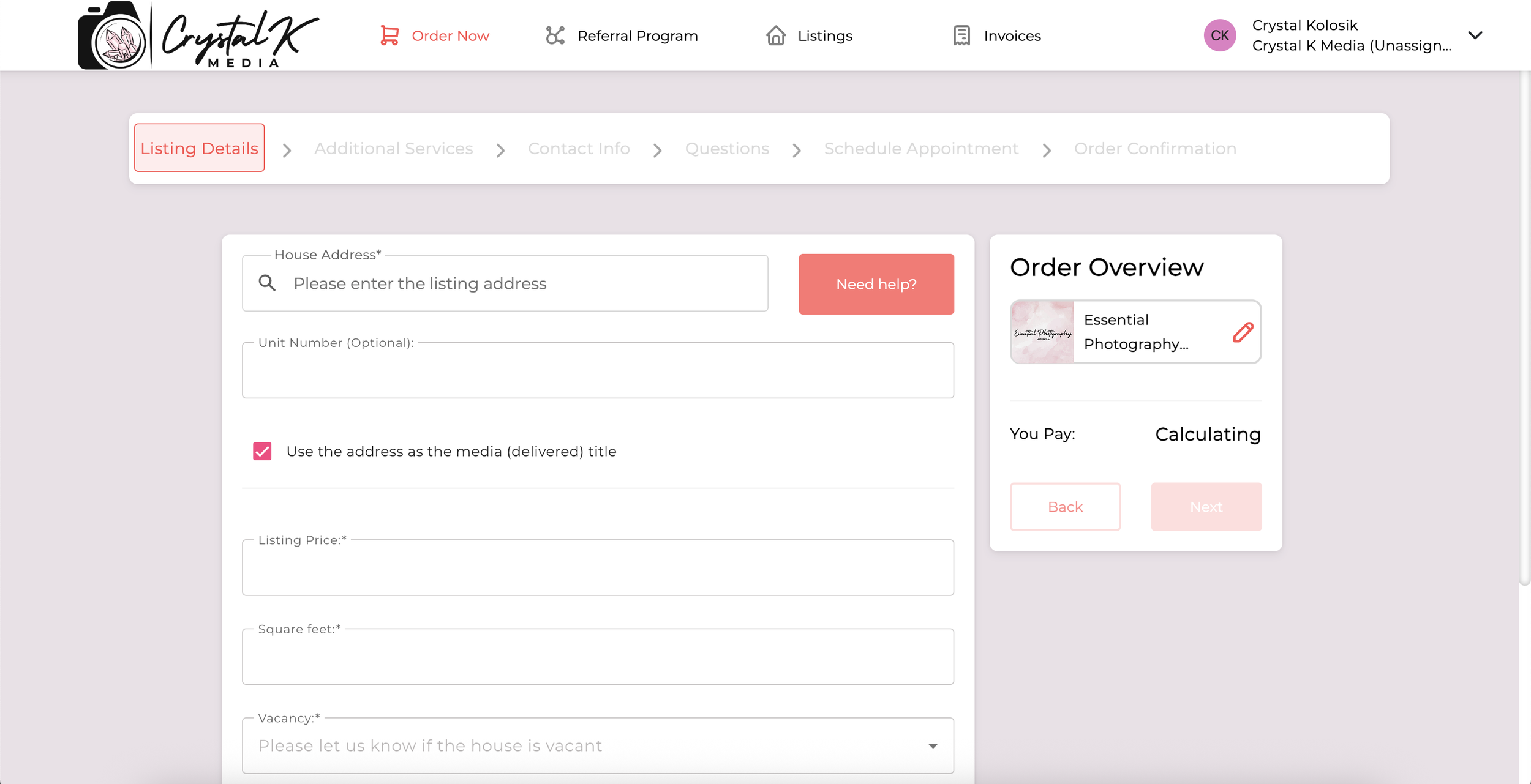This screenshot has height=784, width=1531.
Task: Click the search magnifier in House Address
Action: pos(267,283)
